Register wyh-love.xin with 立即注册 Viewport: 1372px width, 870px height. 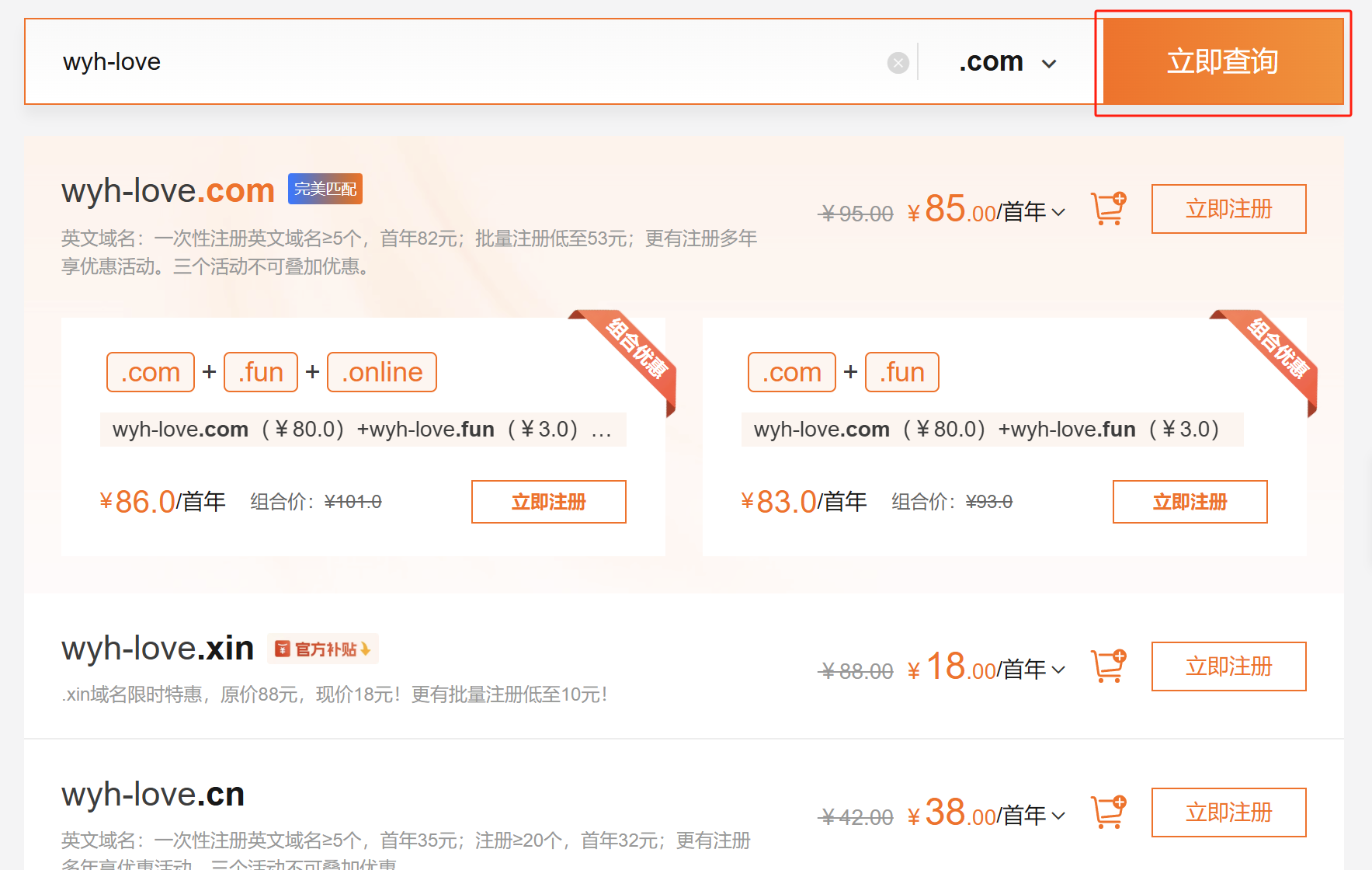(1228, 666)
